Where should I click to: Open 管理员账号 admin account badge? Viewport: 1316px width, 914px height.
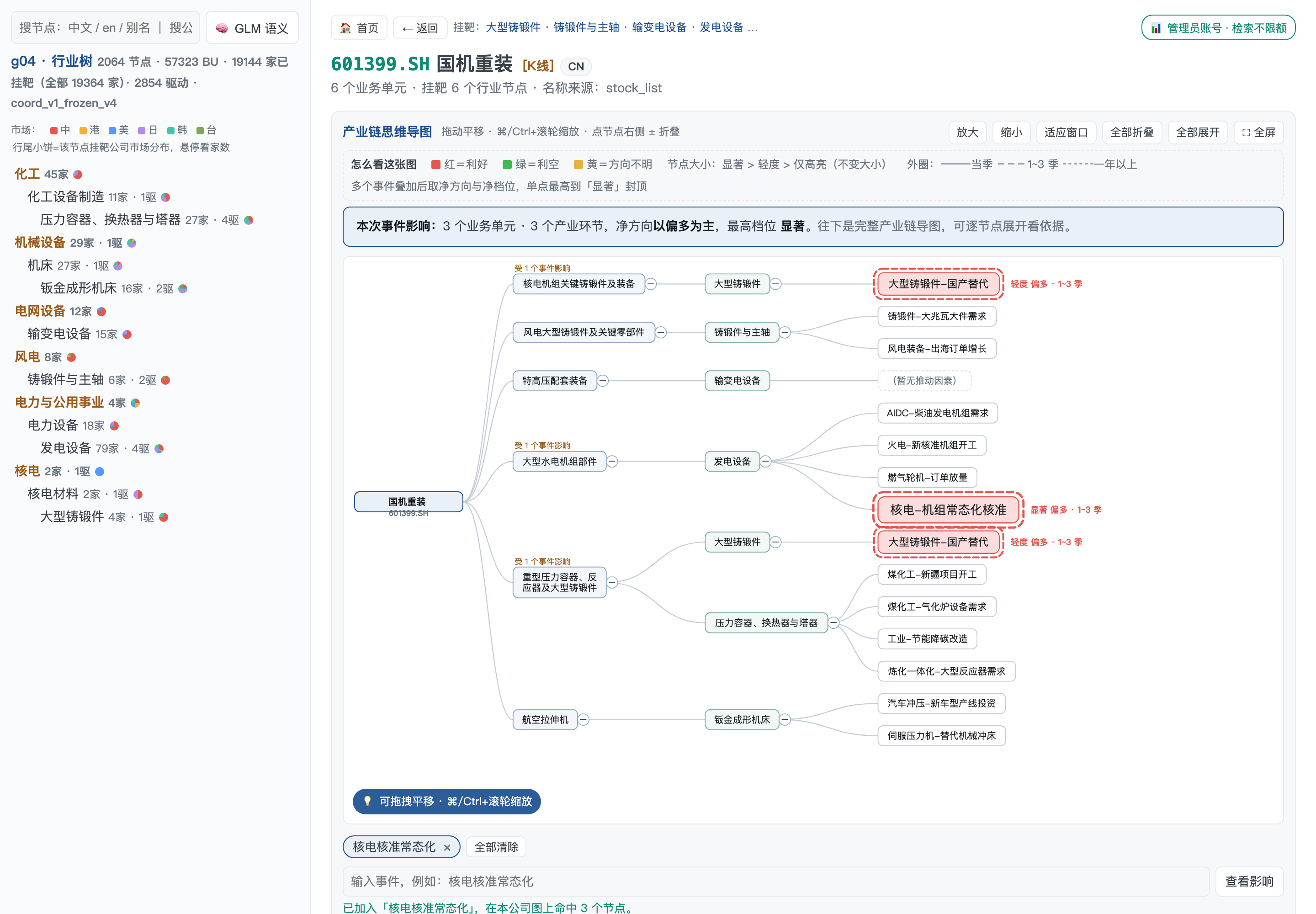tap(1218, 28)
